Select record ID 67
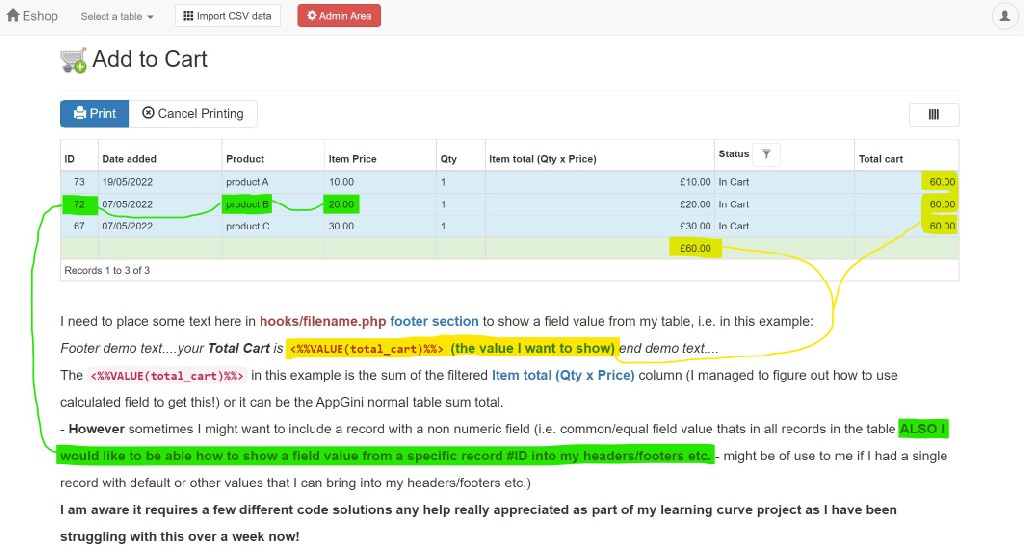The width and height of the screenshot is (1024, 560). (x=79, y=226)
